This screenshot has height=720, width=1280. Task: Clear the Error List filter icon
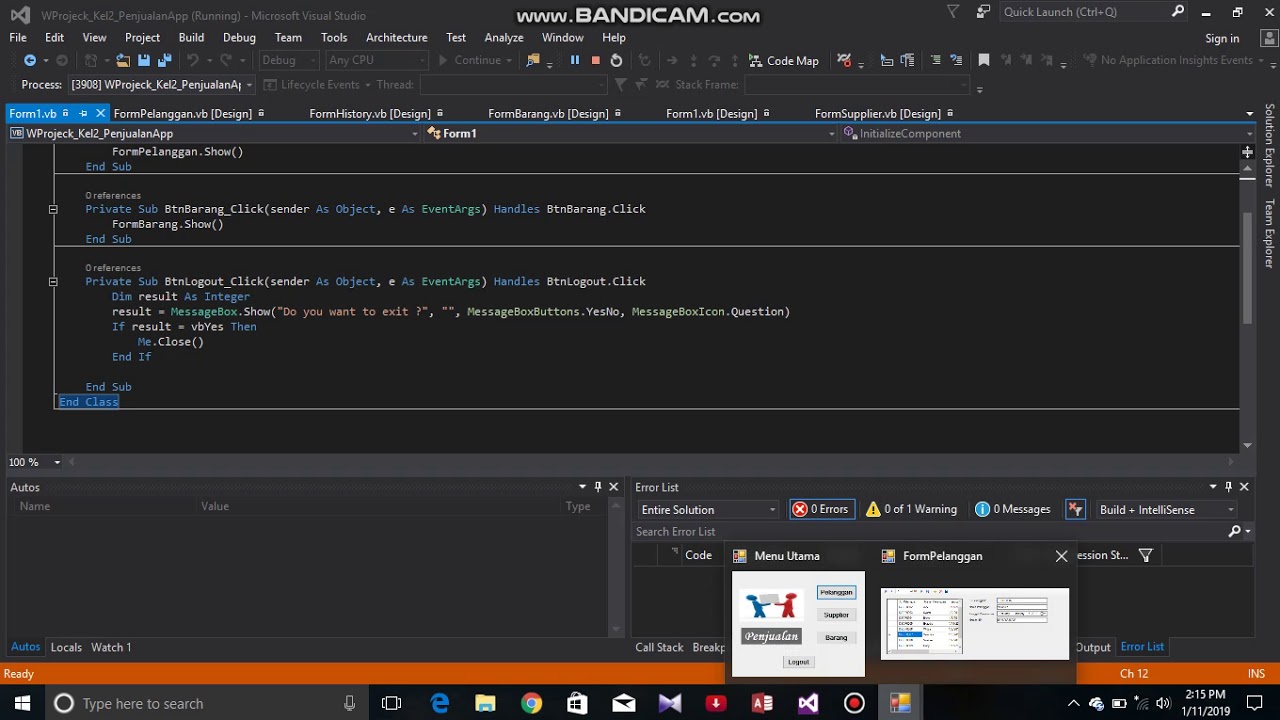(x=1075, y=509)
